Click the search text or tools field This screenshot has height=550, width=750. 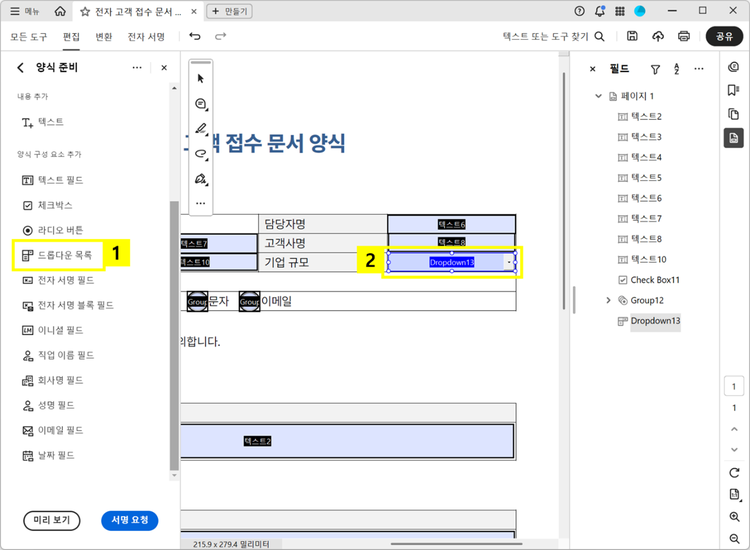pyautogui.click(x=553, y=36)
